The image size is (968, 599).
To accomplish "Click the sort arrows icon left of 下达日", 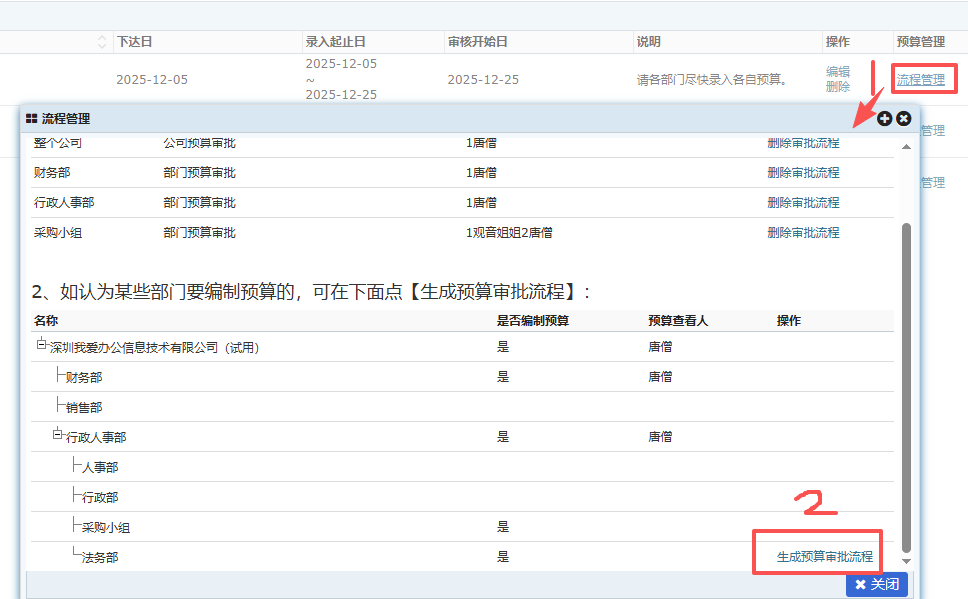I will 102,42.
